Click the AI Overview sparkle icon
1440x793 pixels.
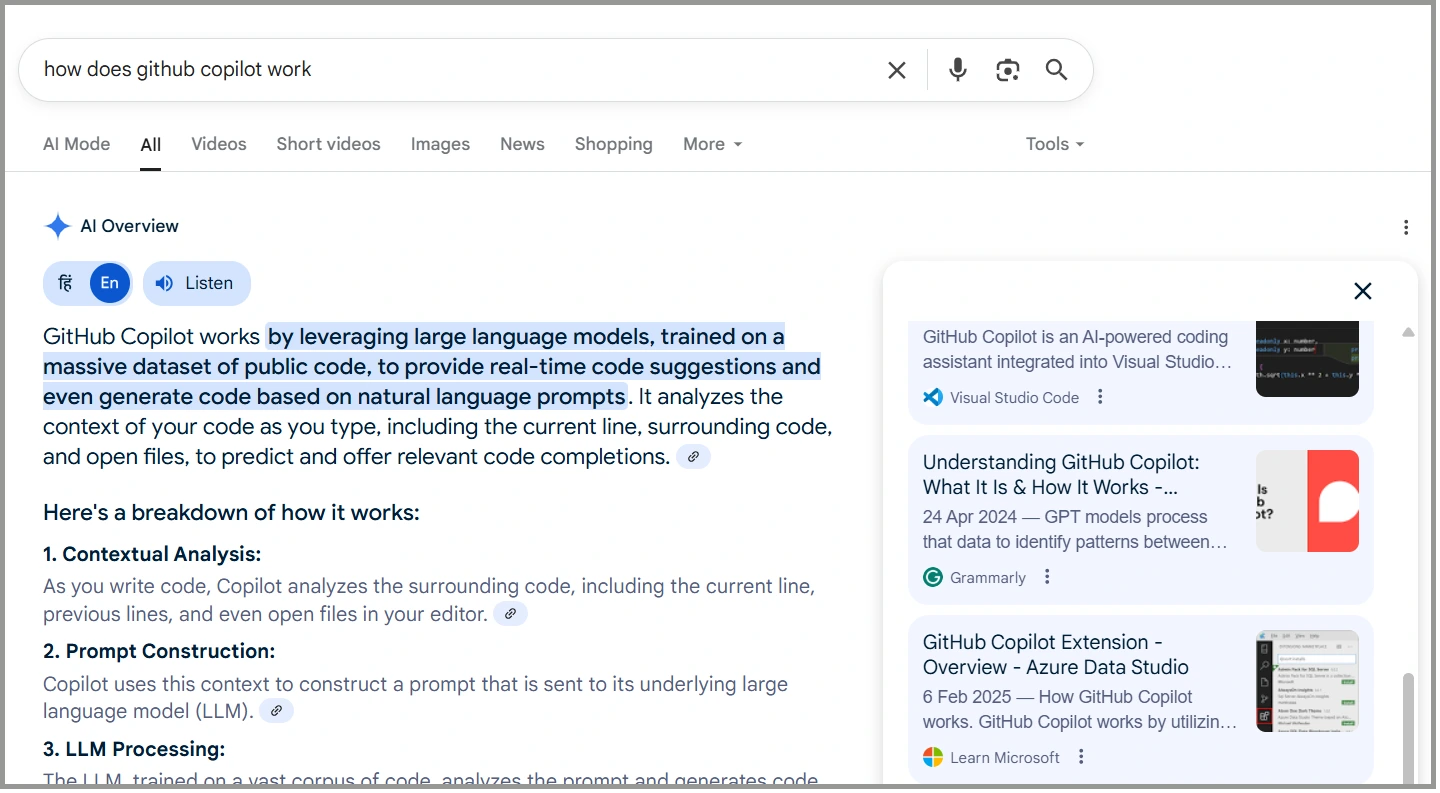(58, 226)
